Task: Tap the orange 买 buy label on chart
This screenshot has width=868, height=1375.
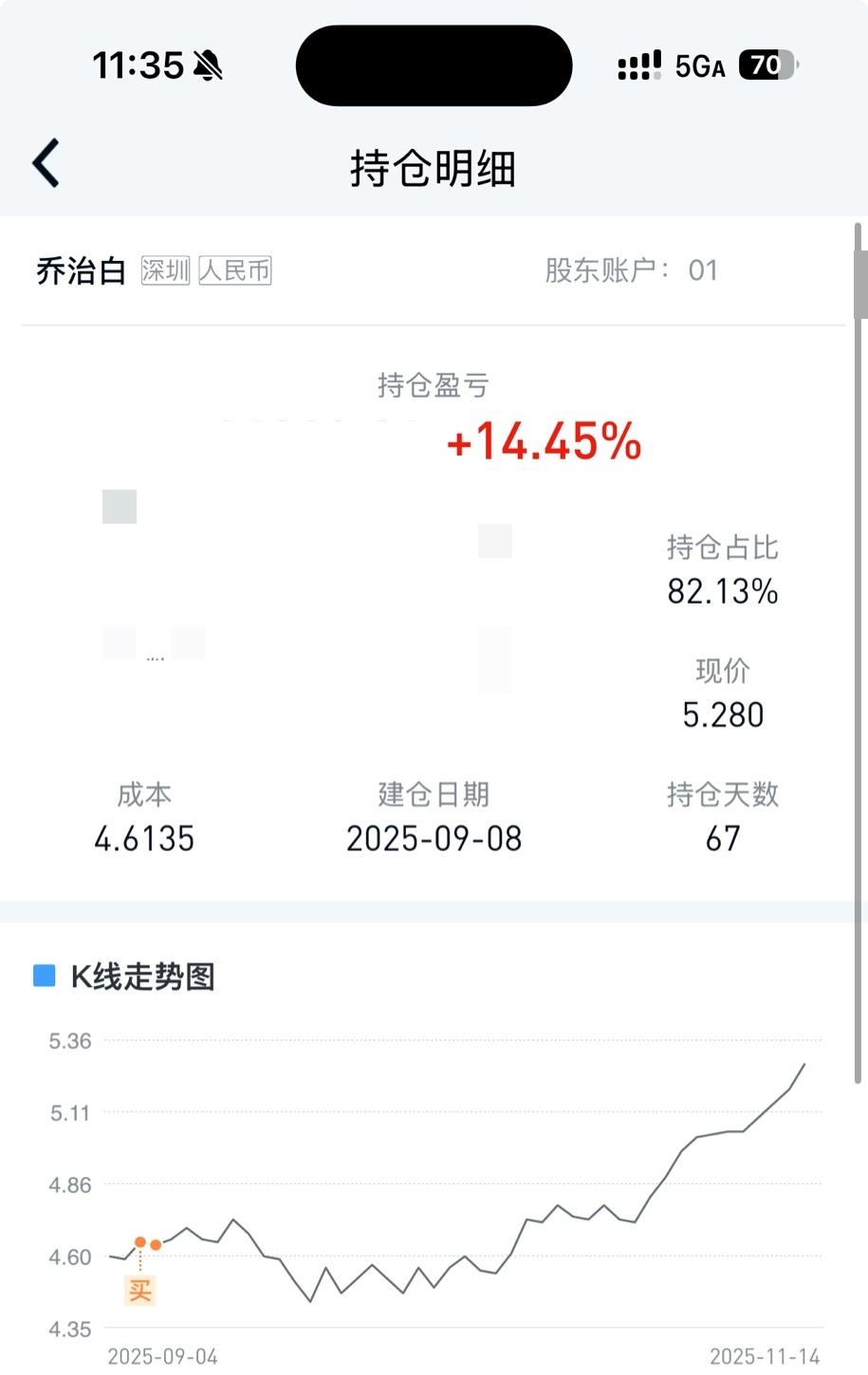Action: 140,1290
